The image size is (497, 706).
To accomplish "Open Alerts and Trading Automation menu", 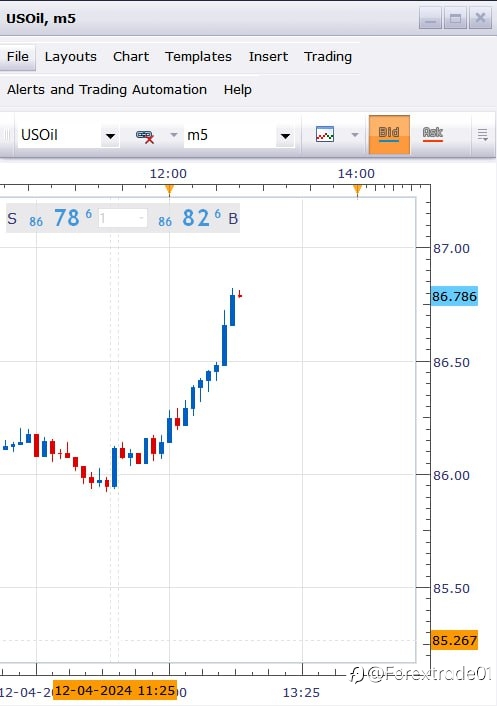I will tap(107, 90).
